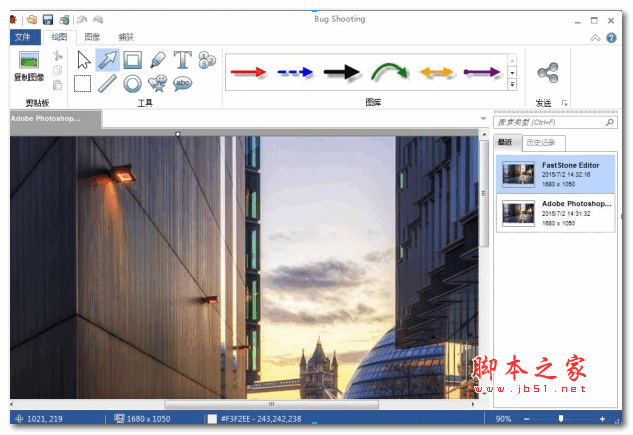Open help via question mark icon
The width and height of the screenshot is (633, 435).
point(611,38)
